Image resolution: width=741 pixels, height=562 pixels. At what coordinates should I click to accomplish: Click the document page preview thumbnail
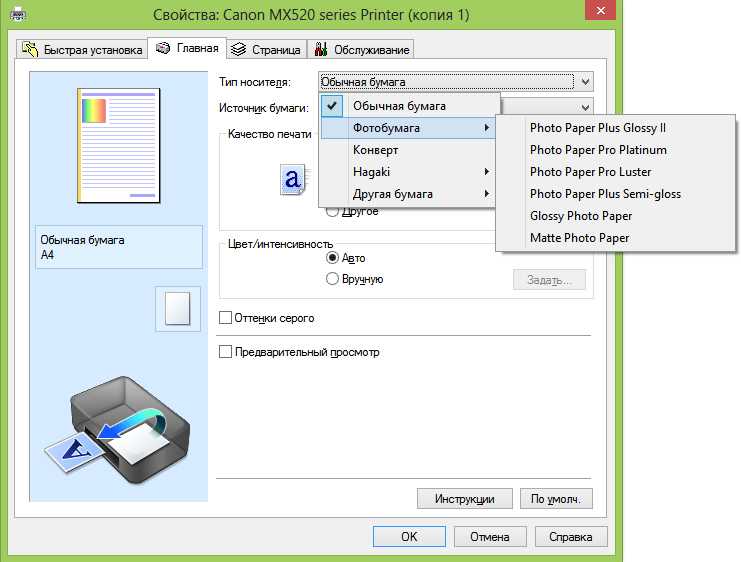coord(119,146)
